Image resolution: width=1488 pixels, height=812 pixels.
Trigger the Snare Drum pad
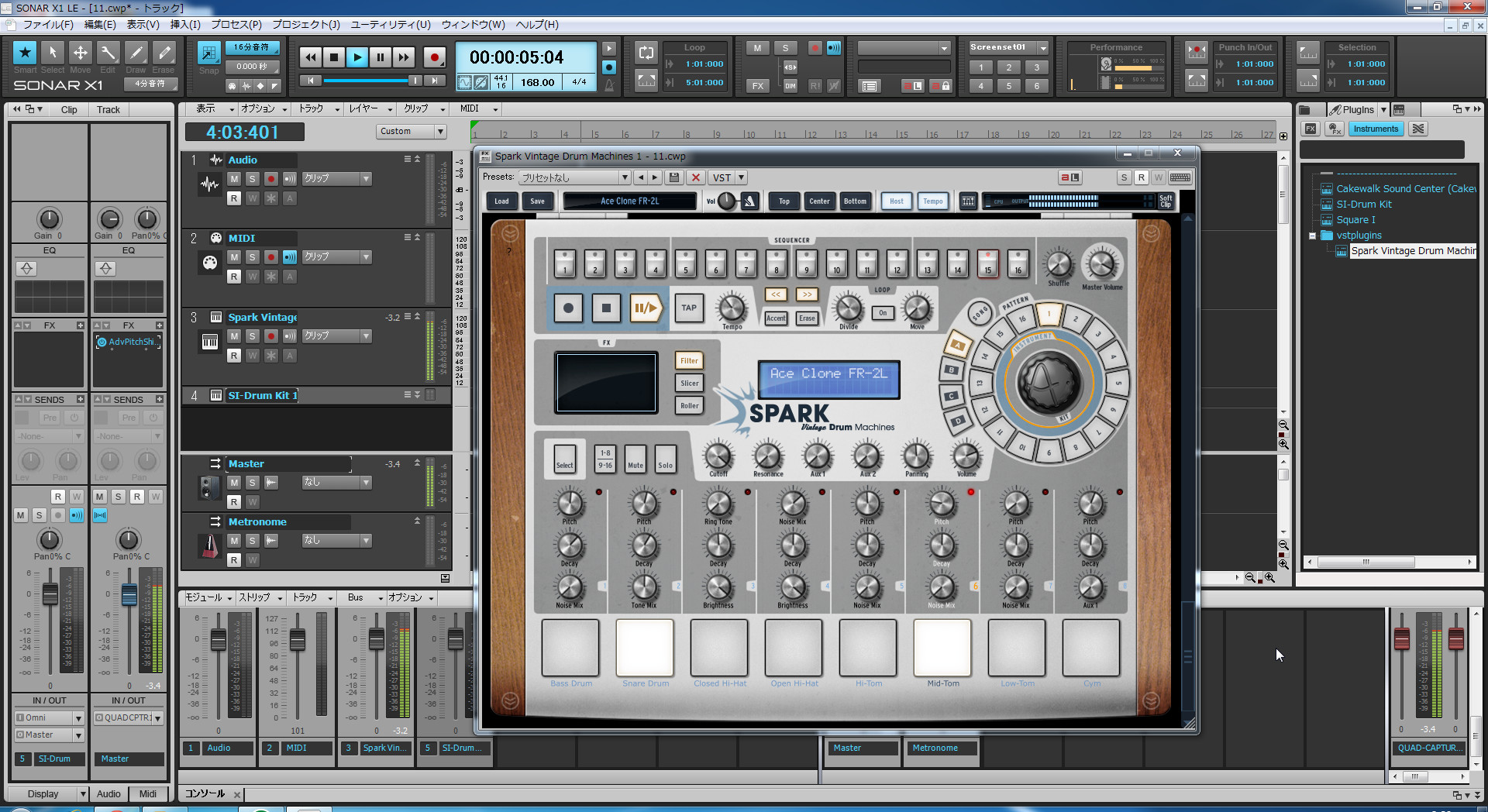tap(645, 648)
